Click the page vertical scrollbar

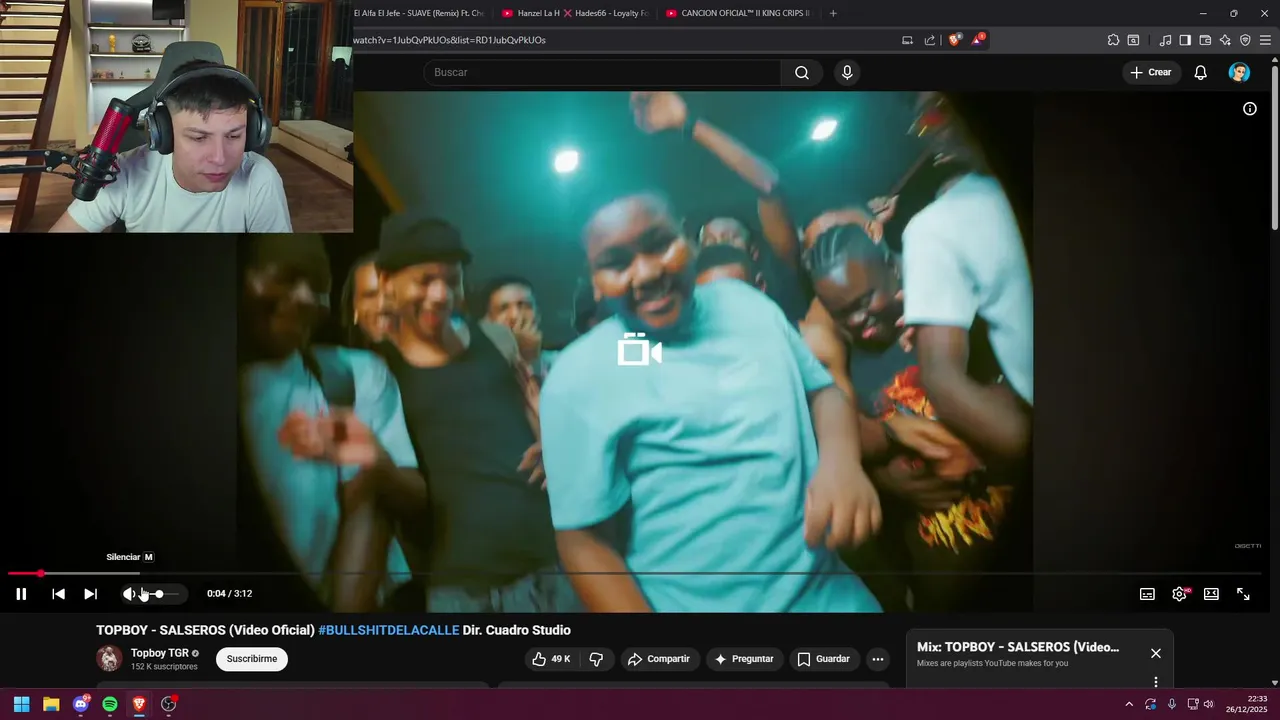coord(1274,150)
